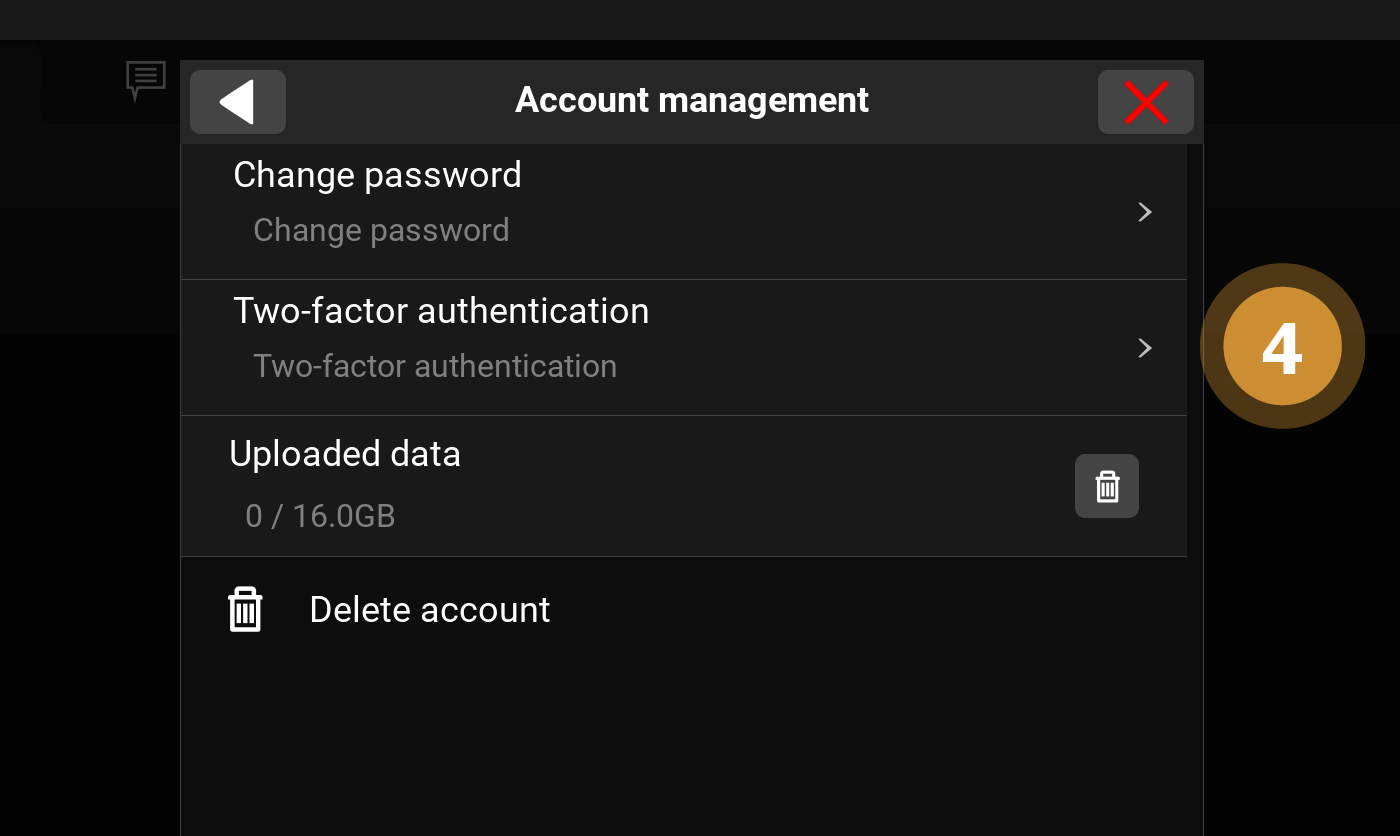Click the gray Change password subtitle
Image resolution: width=1400 pixels, height=836 pixels.
381,230
